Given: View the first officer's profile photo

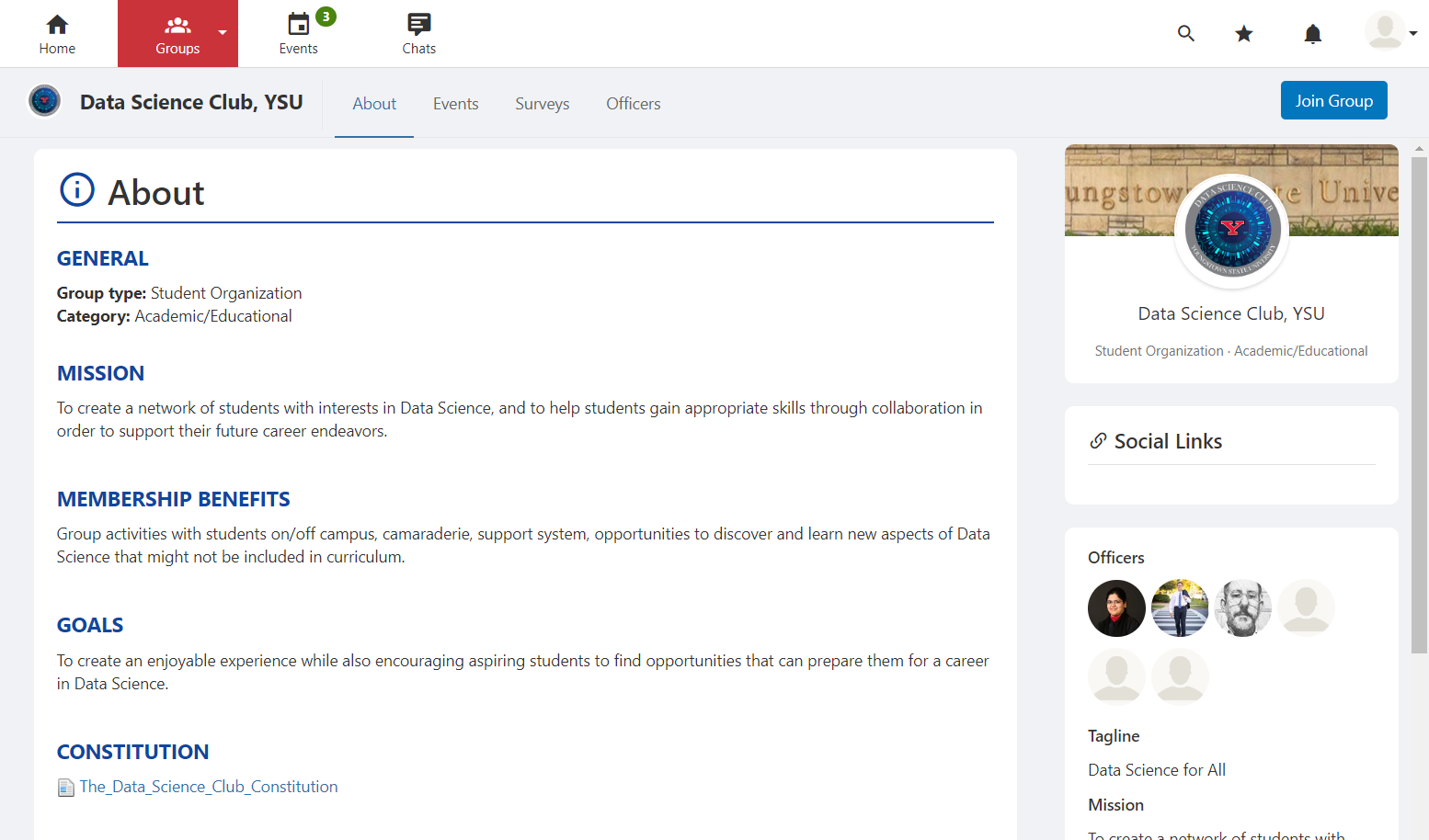Looking at the screenshot, I should pyautogui.click(x=1116, y=608).
